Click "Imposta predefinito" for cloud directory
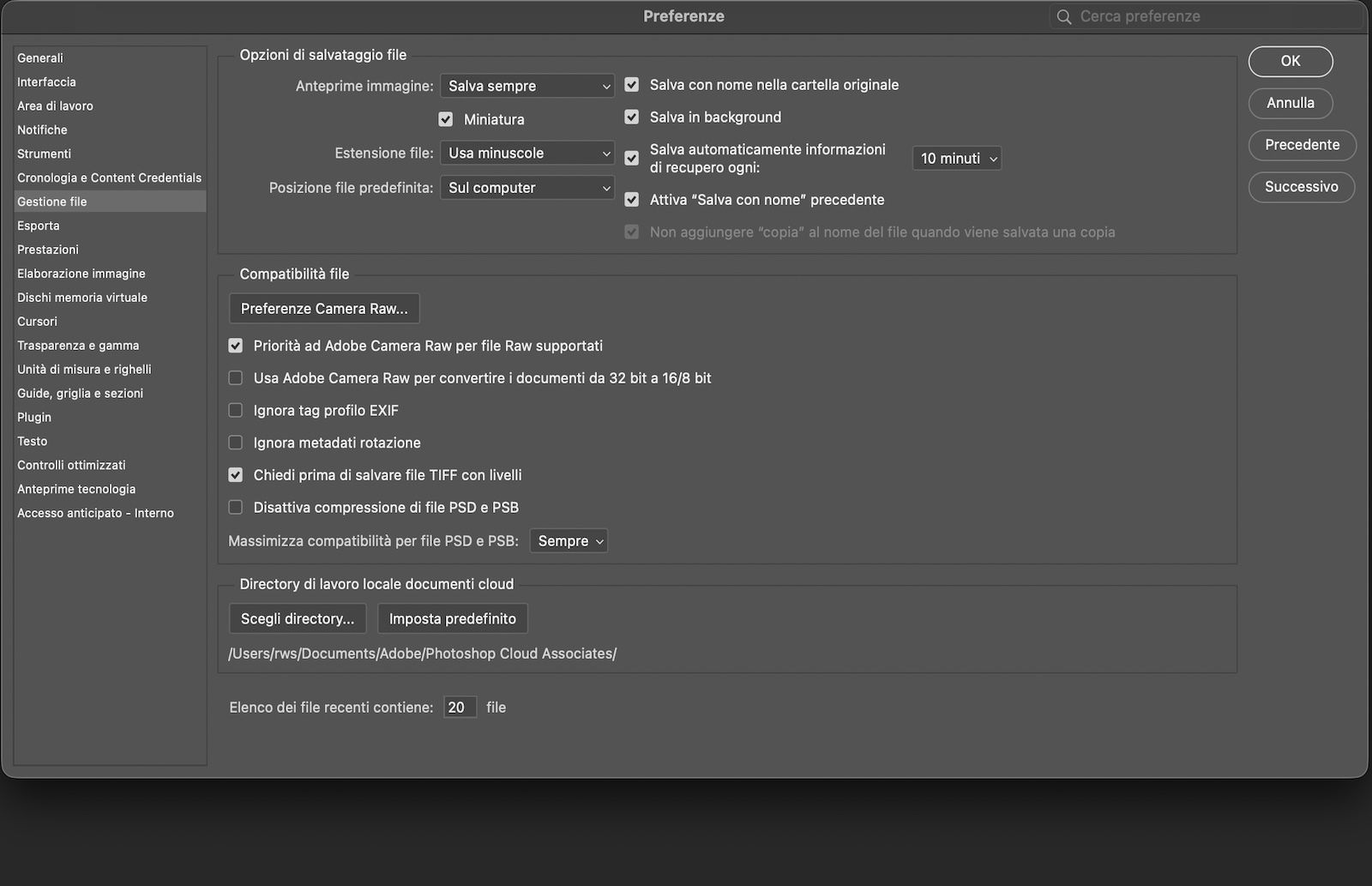Screen dimensions: 1372x886 click(452, 618)
